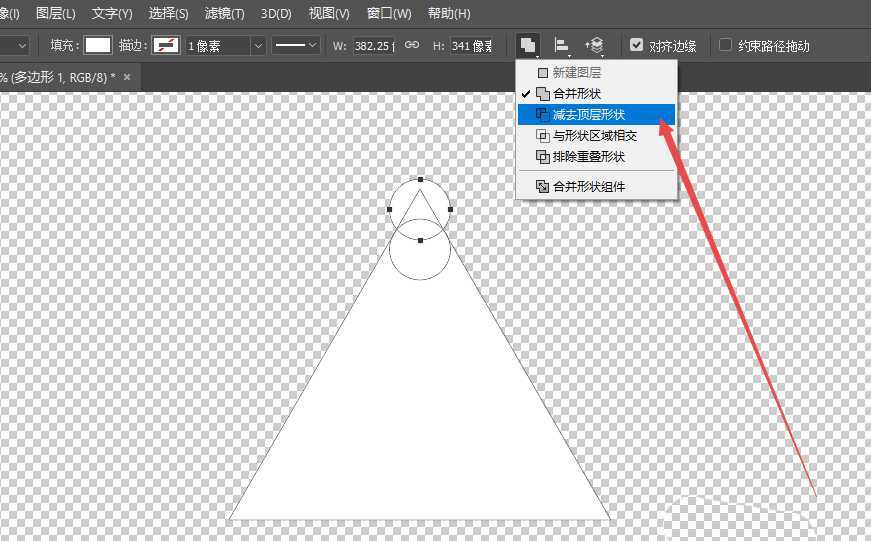Screen dimensions: 871x541
Task: Click the link width and height icon
Action: [412, 45]
